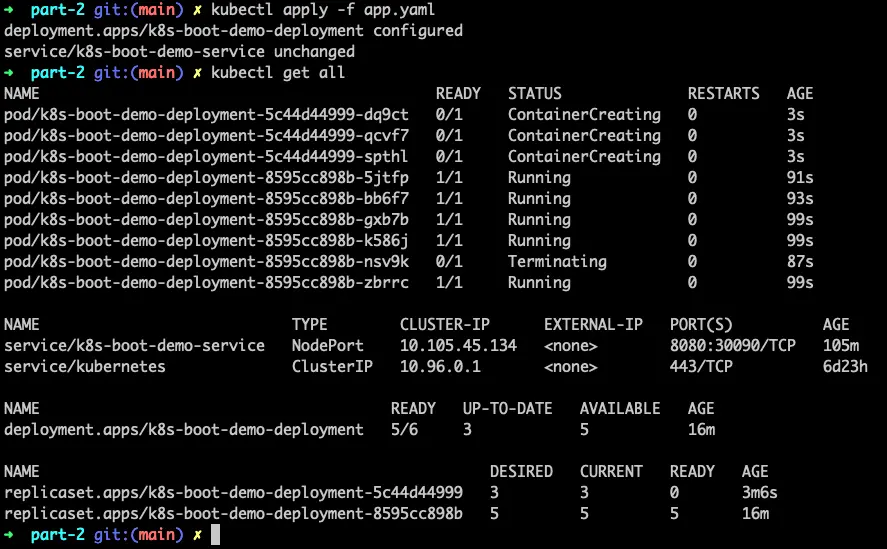Click the 'kubectl apply -f app.yaml' command text

322,9
